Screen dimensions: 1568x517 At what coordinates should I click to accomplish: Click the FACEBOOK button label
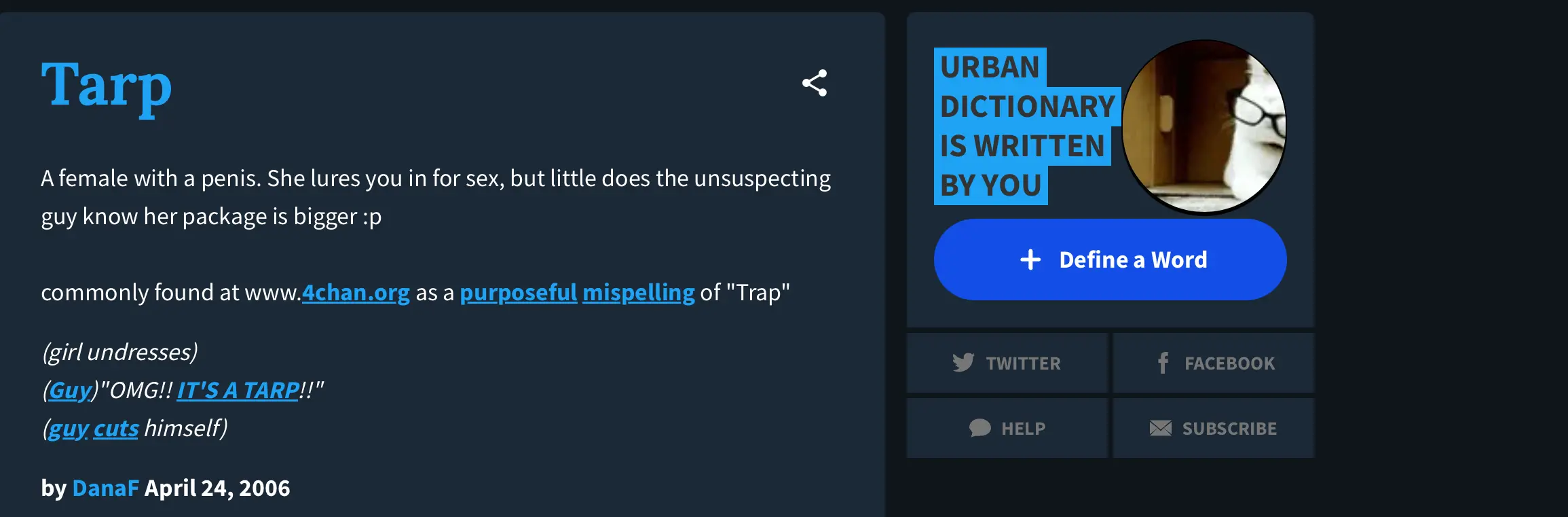(x=1229, y=363)
